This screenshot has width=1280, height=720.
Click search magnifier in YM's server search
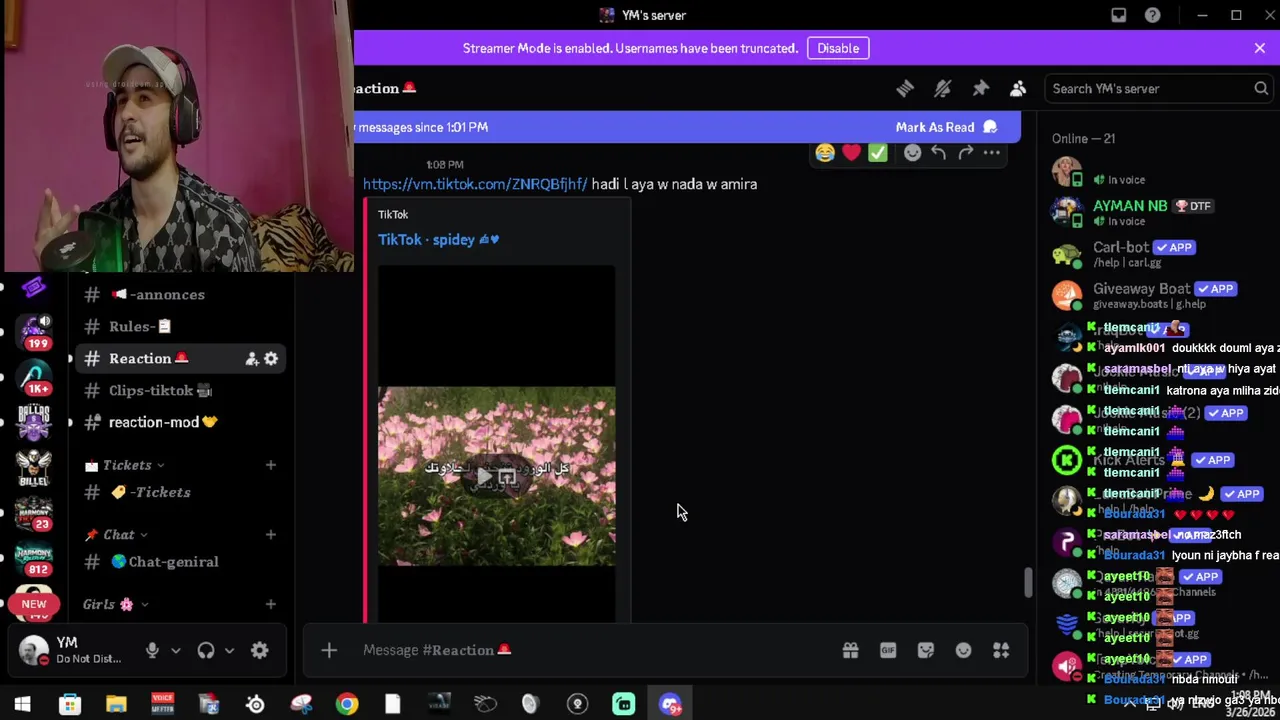(x=1261, y=89)
